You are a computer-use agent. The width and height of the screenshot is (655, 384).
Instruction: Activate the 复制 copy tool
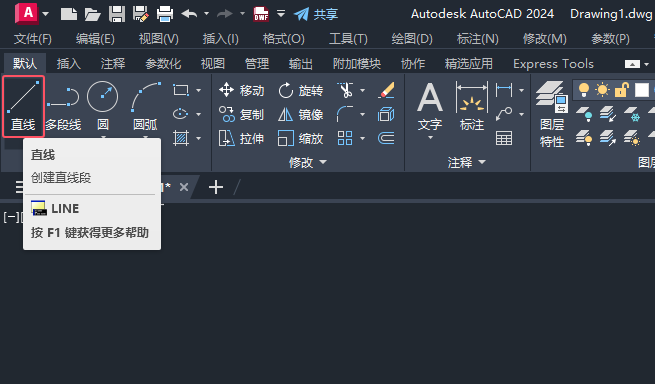point(241,114)
